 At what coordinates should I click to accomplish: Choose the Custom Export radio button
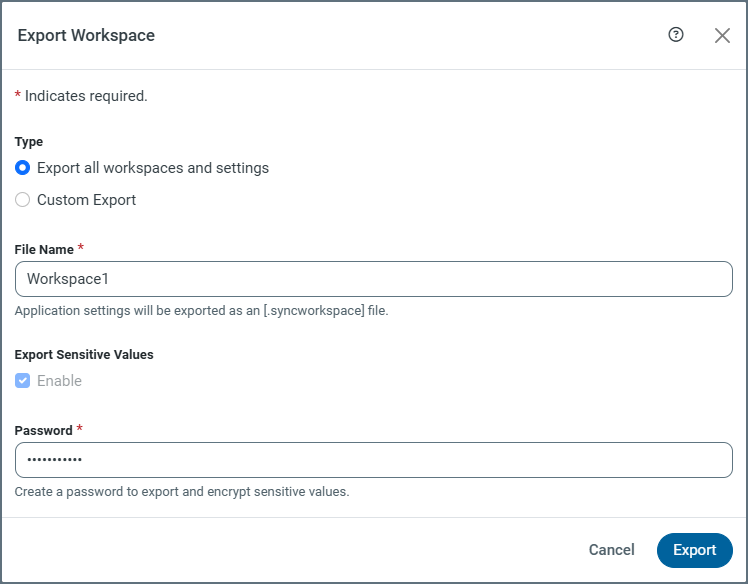click(x=23, y=200)
